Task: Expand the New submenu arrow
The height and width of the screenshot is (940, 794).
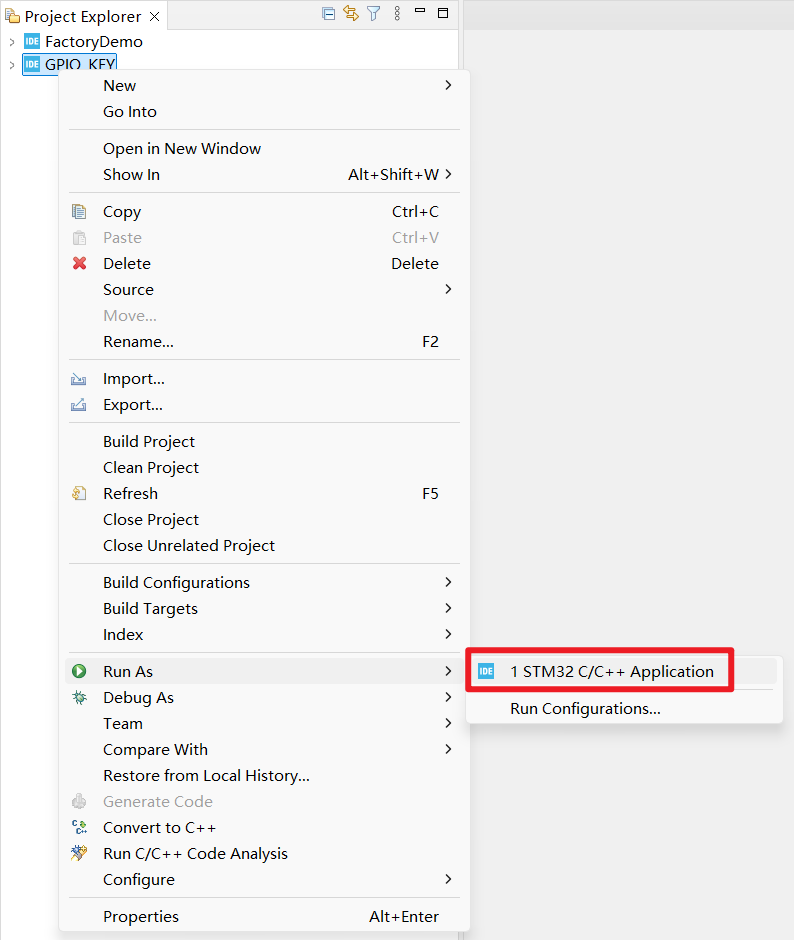Action: (448, 86)
